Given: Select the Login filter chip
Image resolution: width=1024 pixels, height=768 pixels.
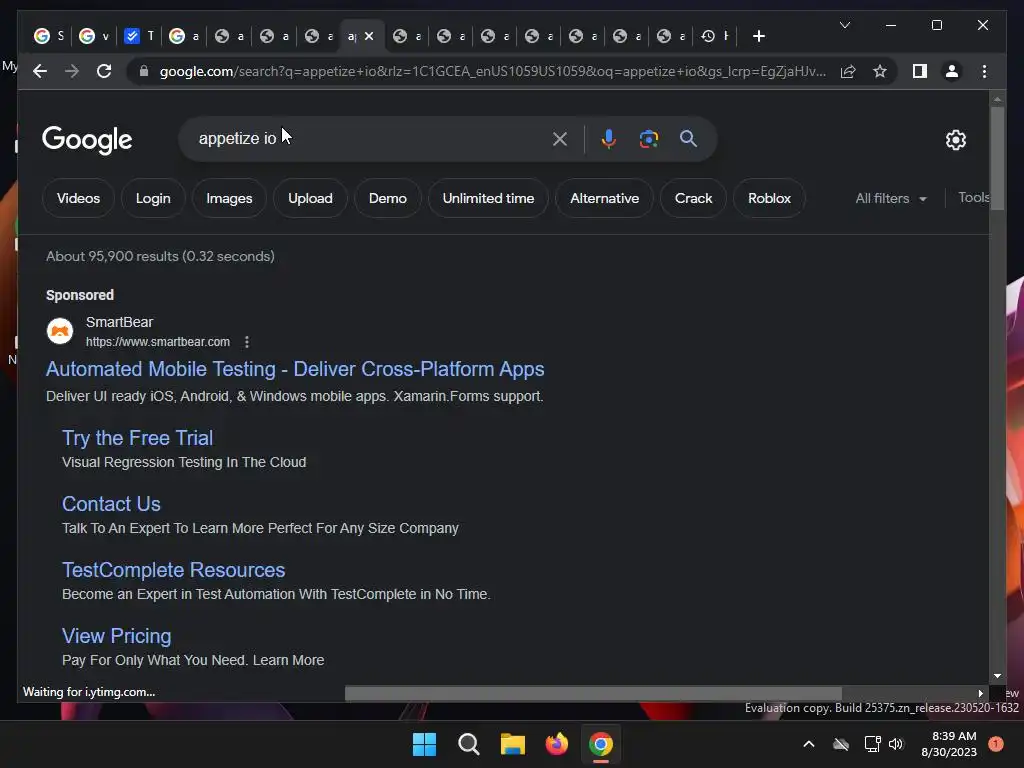Looking at the screenshot, I should point(153,198).
